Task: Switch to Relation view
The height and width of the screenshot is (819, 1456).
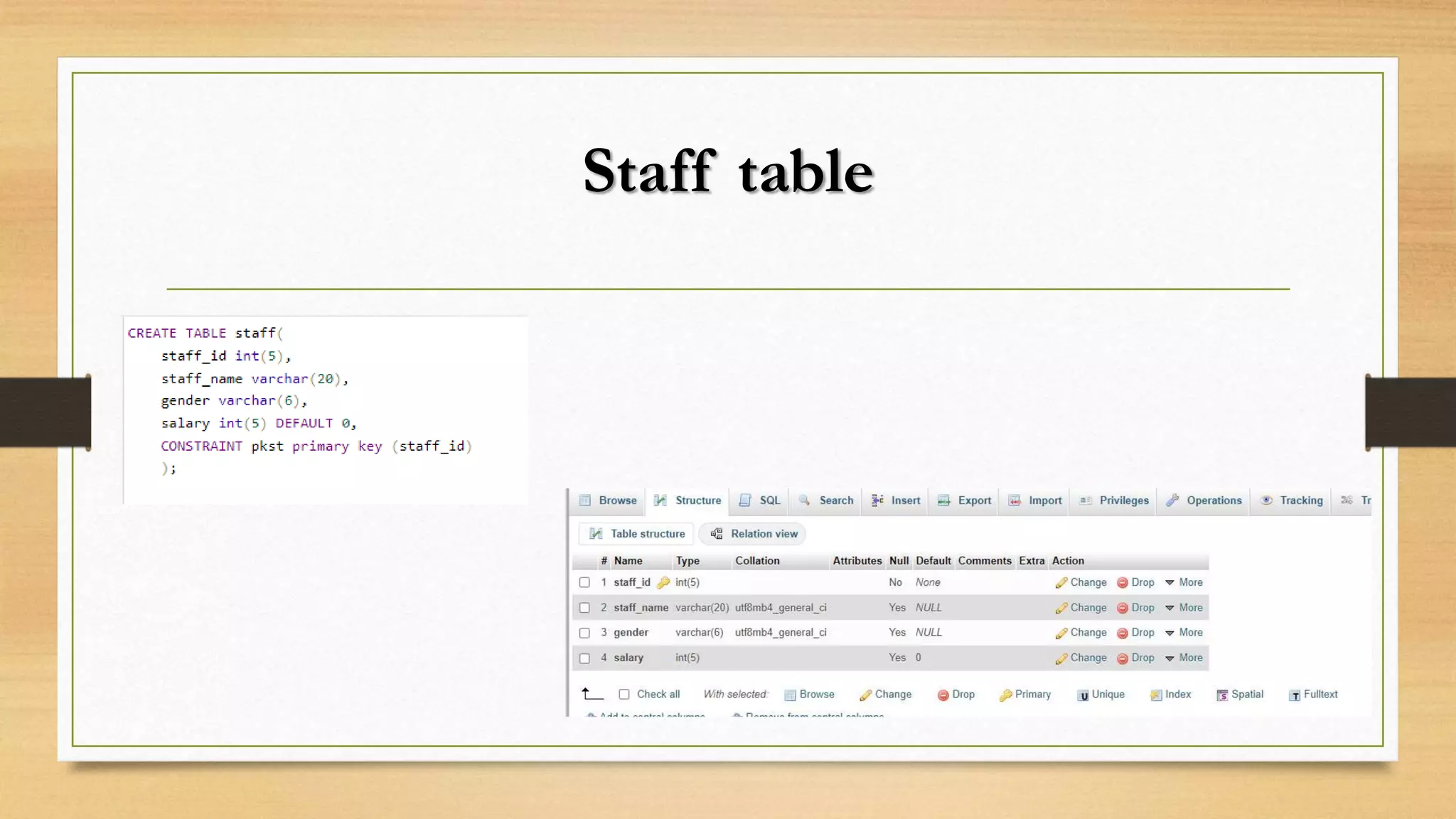Action: click(754, 534)
